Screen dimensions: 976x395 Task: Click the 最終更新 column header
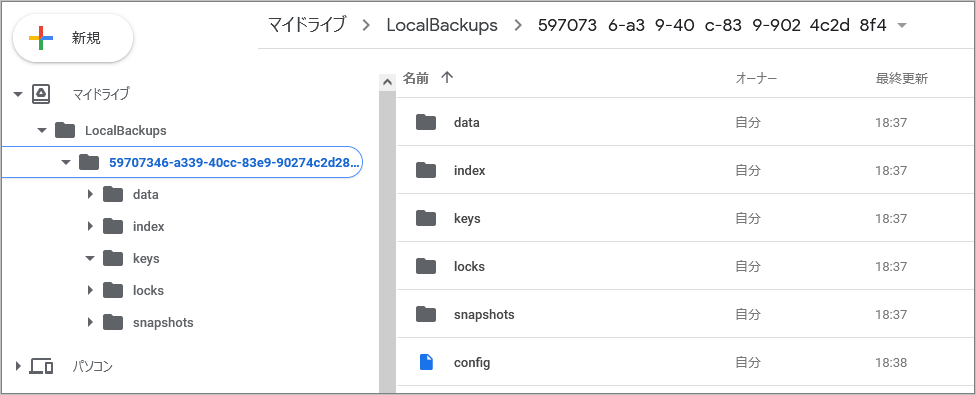coord(902,79)
